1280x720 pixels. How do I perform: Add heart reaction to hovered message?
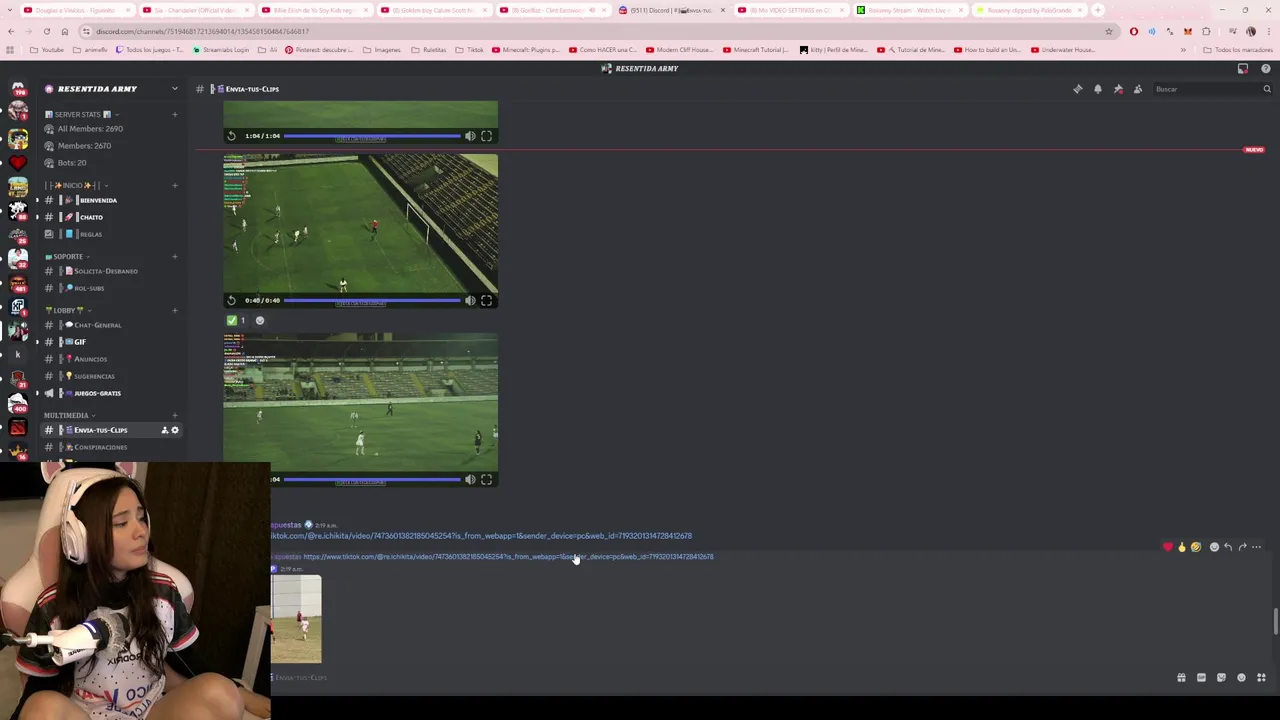tap(1167, 547)
